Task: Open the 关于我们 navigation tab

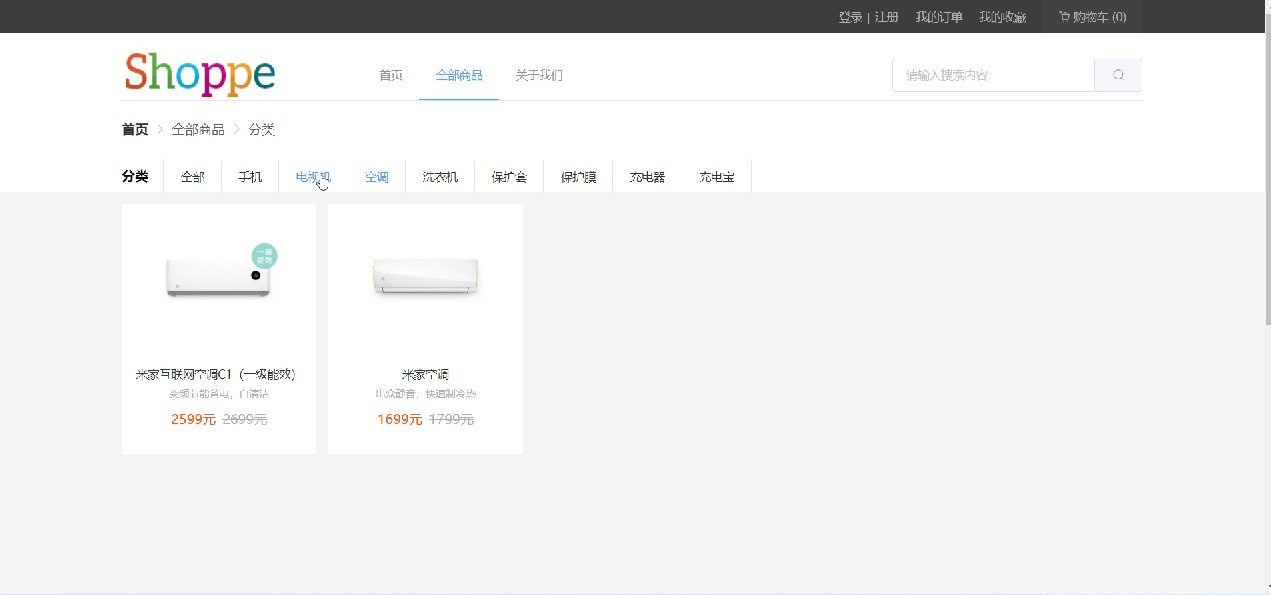Action: point(539,75)
